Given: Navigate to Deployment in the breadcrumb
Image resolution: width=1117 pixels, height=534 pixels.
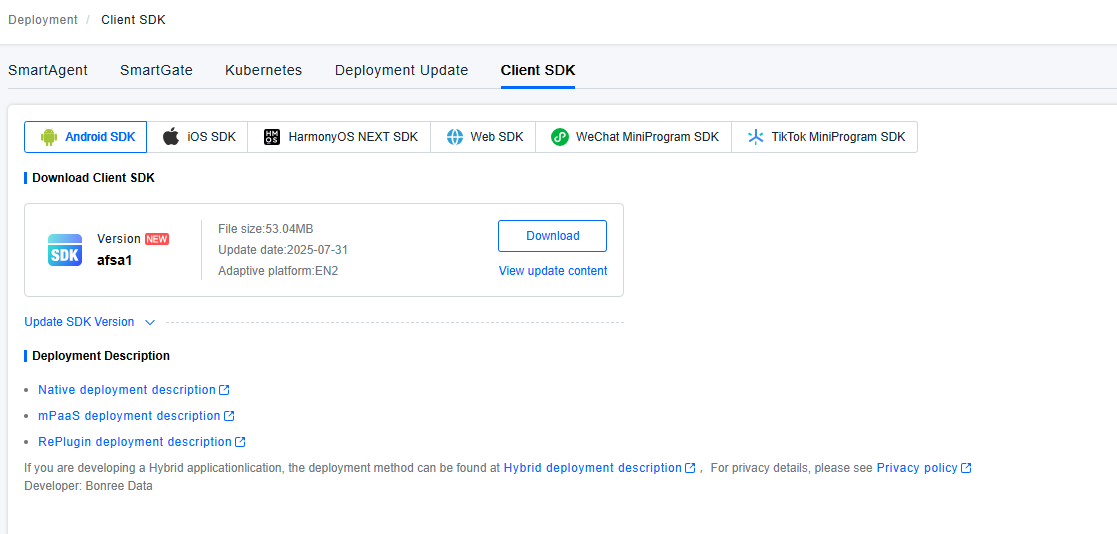Looking at the screenshot, I should click(x=43, y=20).
